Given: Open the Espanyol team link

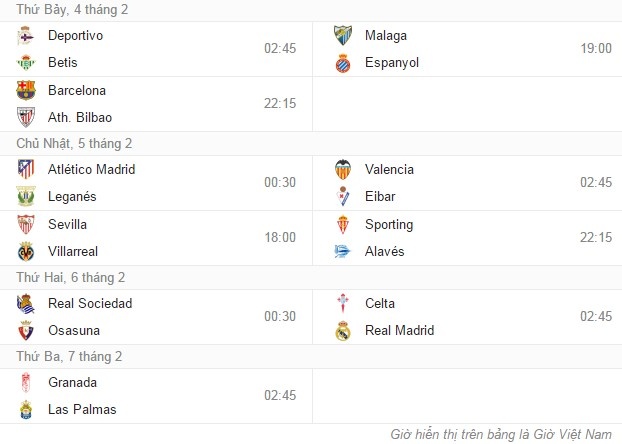Looking at the screenshot, I should coord(391,62).
